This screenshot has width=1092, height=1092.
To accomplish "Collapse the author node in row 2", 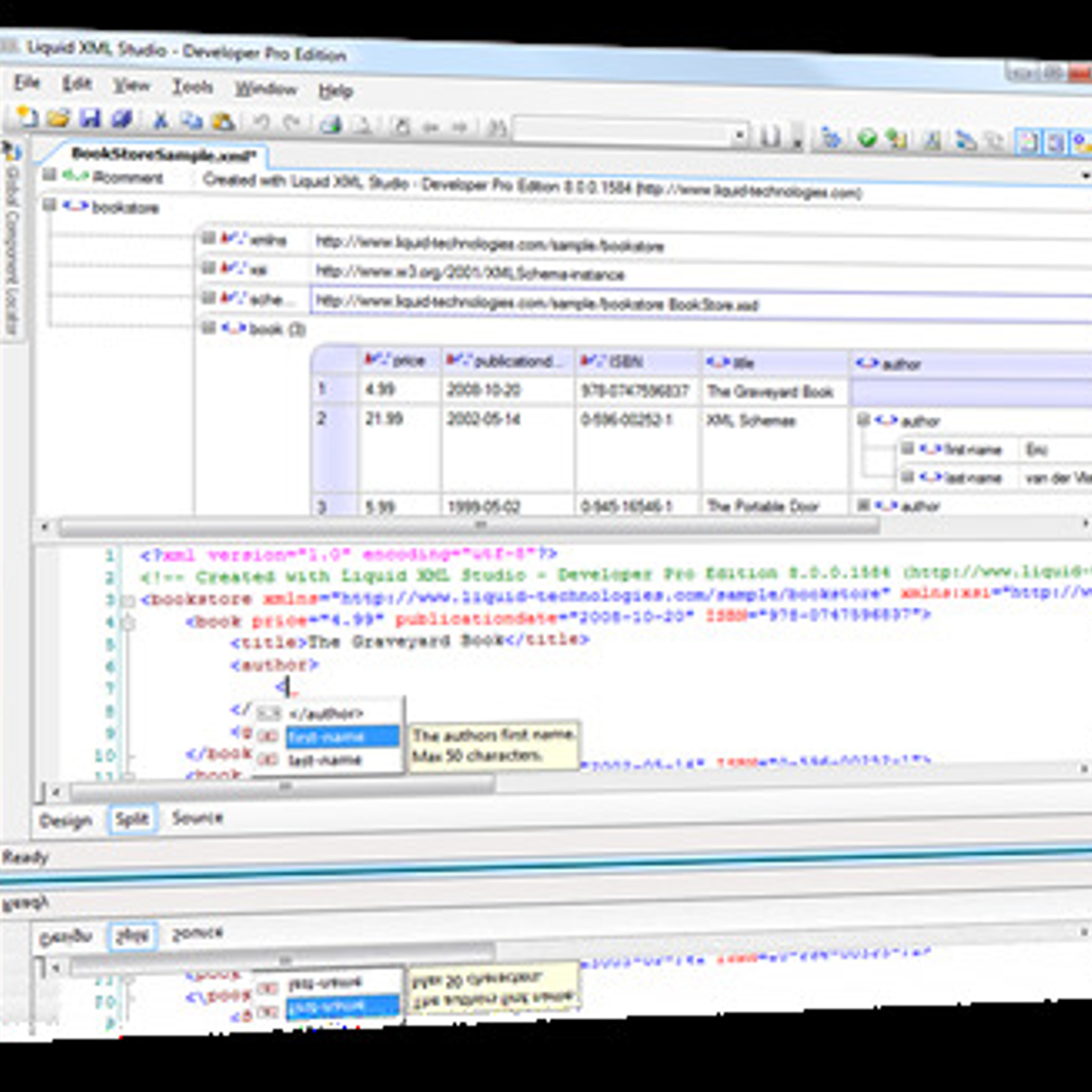I will click(864, 420).
